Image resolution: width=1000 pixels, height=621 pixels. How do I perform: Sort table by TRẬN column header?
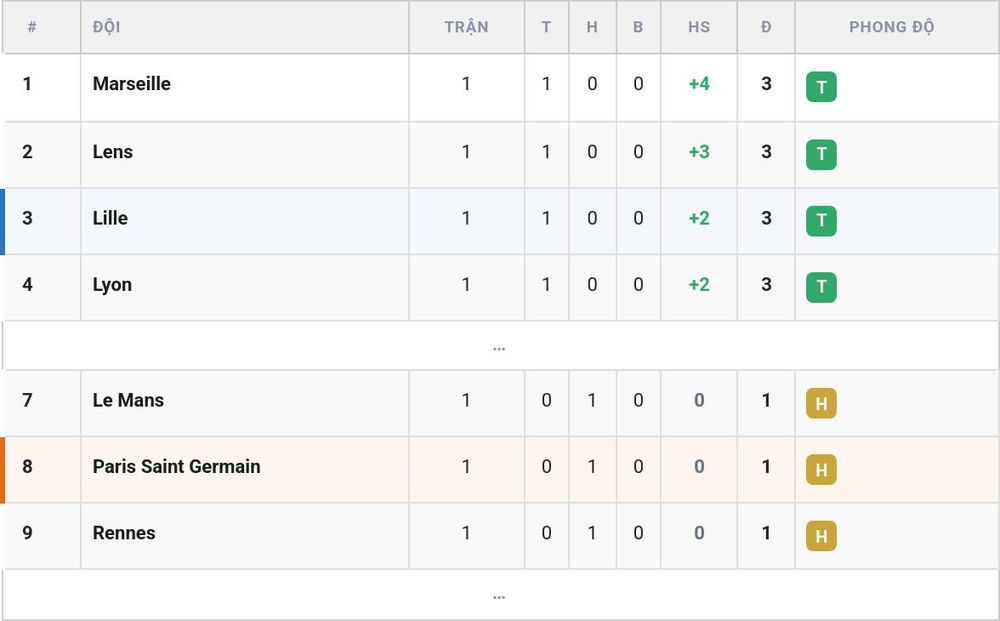[x=466, y=27]
